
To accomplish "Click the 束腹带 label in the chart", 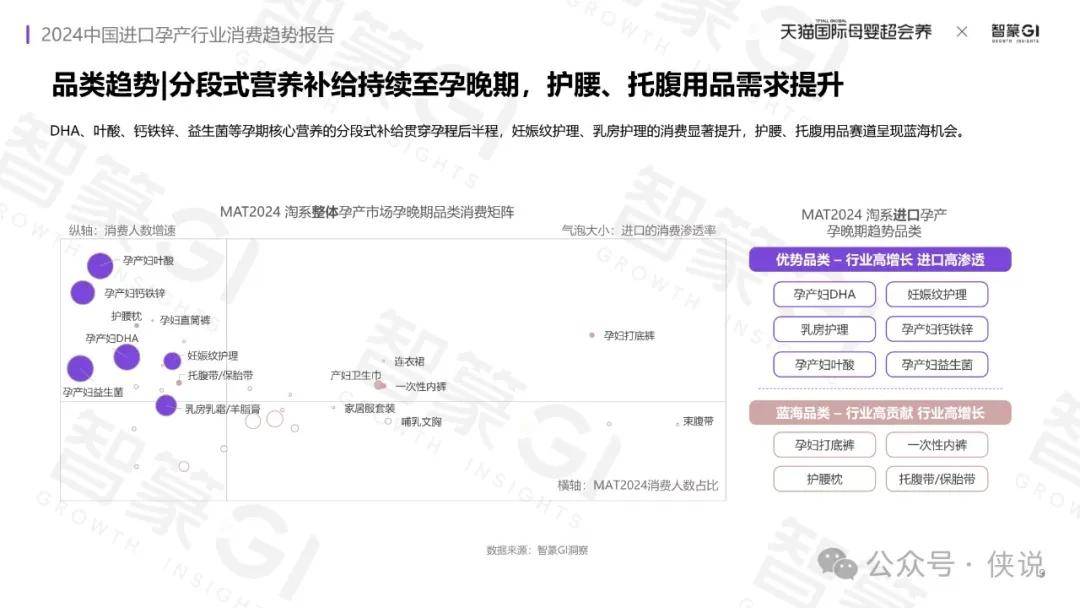I will point(698,422).
